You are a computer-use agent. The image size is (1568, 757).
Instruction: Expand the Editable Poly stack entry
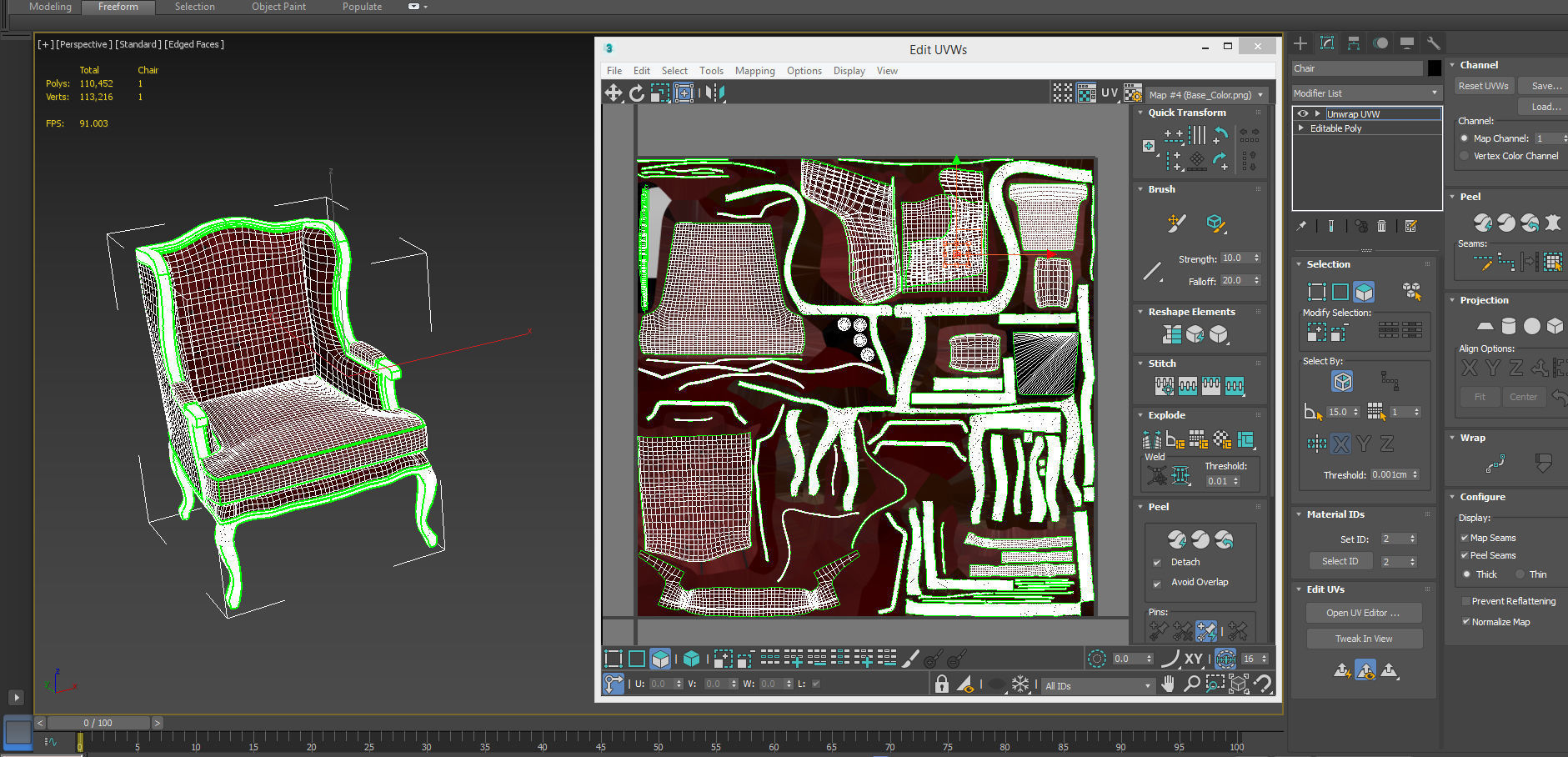1301,128
